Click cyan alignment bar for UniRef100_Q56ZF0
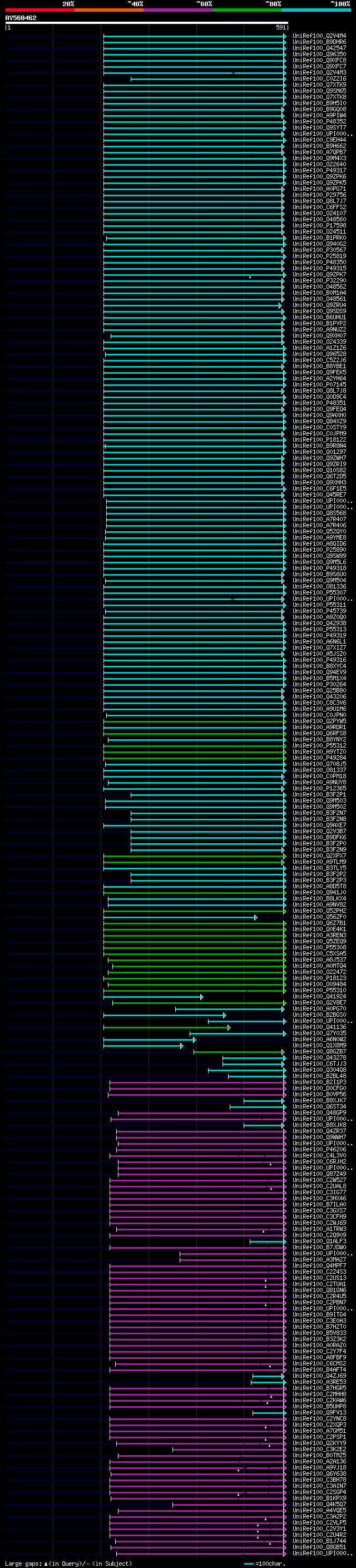The width and height of the screenshot is (356, 1568). [x=180, y=917]
